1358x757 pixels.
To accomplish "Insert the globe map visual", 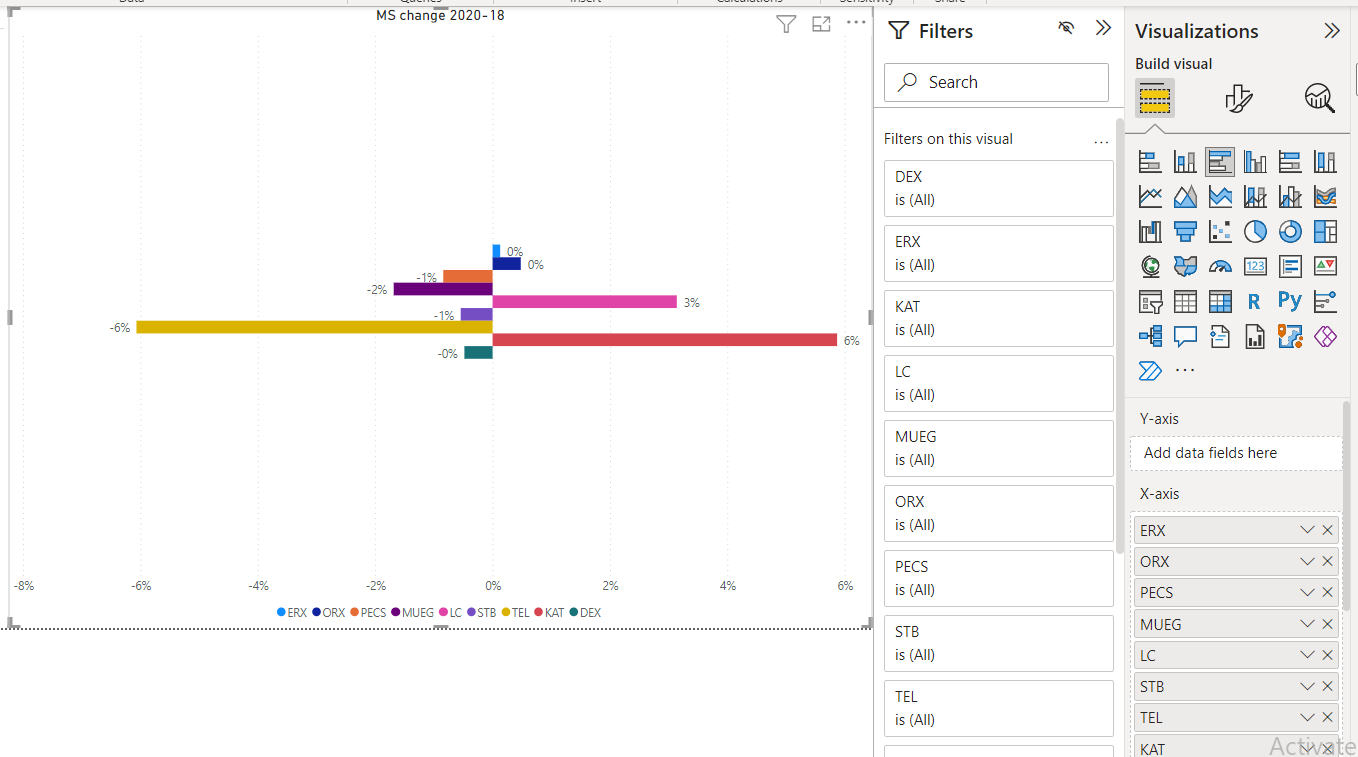I will click(1150, 266).
